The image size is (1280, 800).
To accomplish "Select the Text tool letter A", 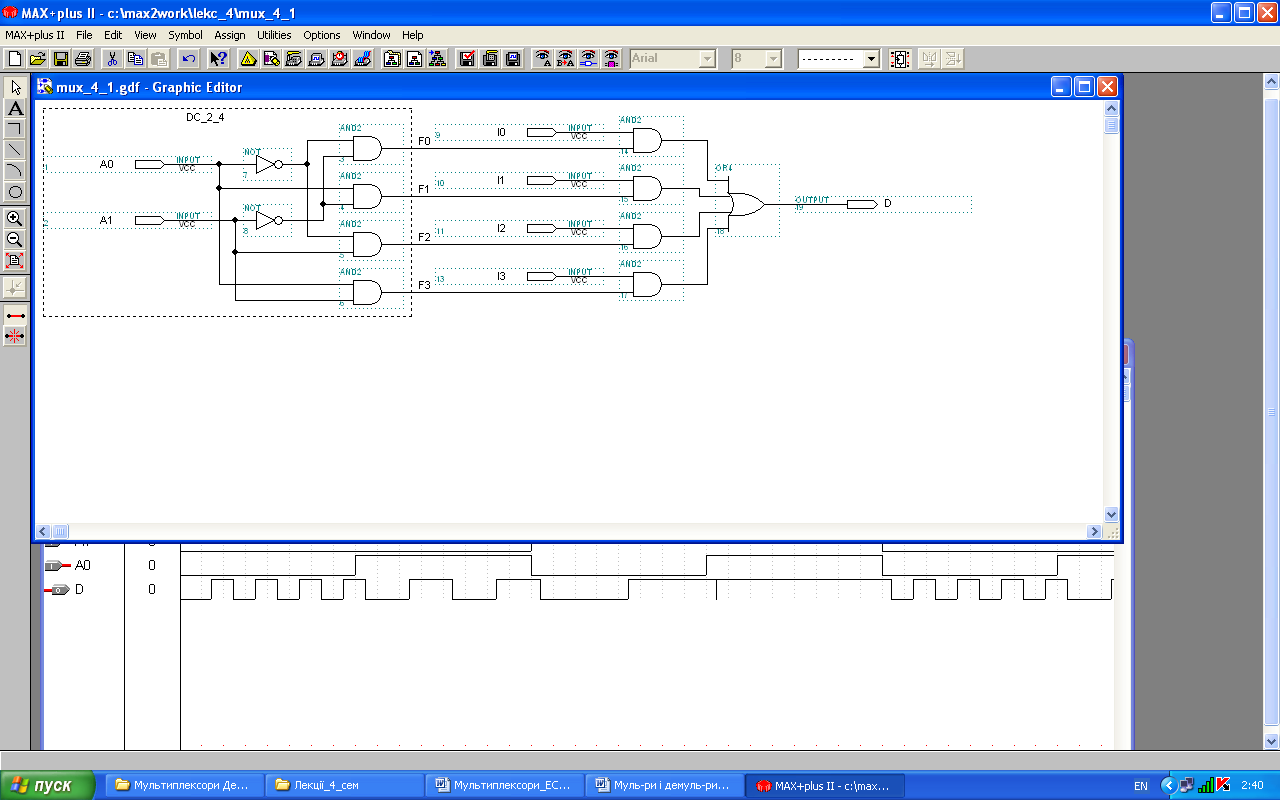I will (x=15, y=108).
